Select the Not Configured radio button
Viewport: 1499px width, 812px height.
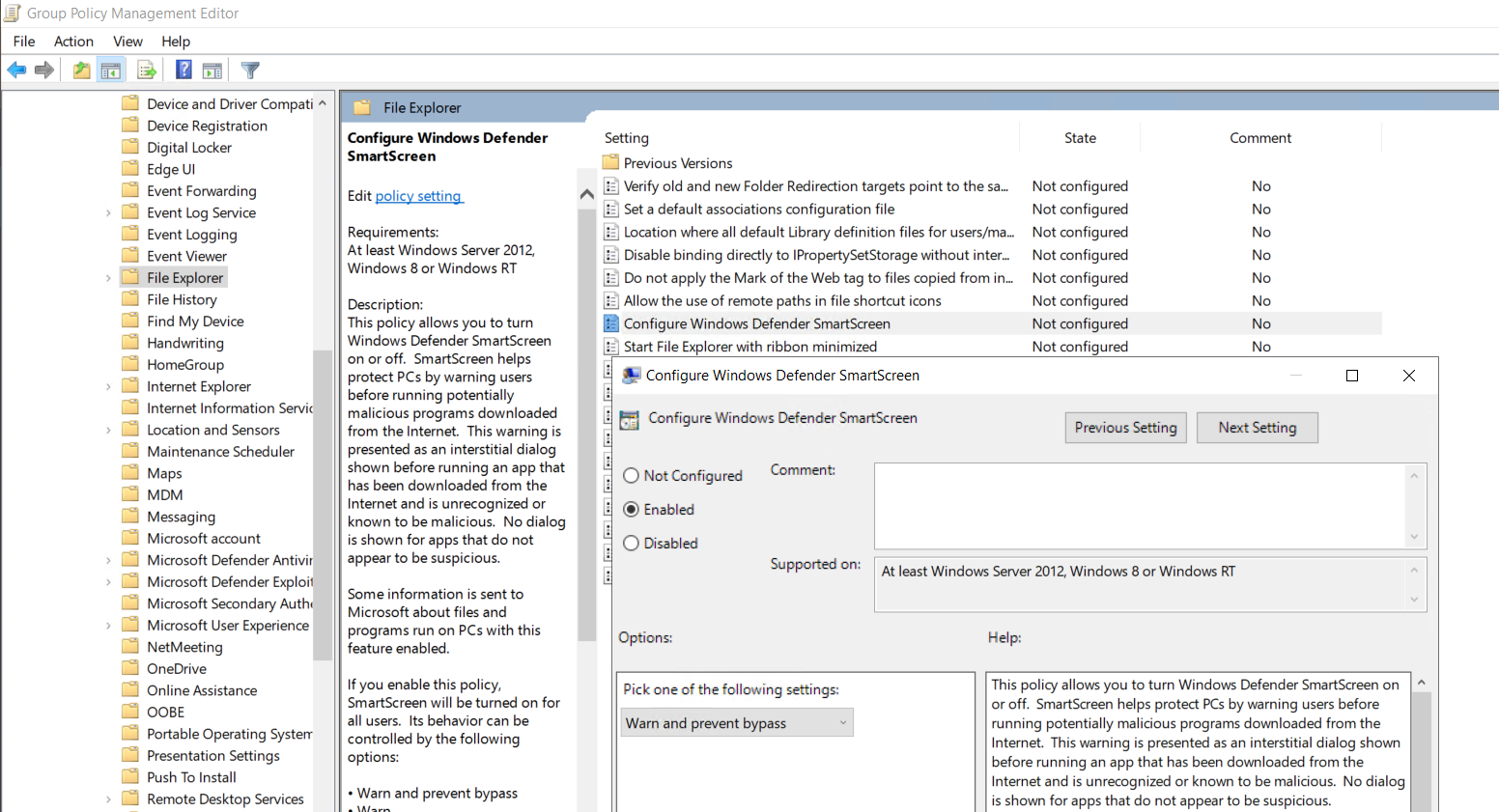[x=632, y=475]
